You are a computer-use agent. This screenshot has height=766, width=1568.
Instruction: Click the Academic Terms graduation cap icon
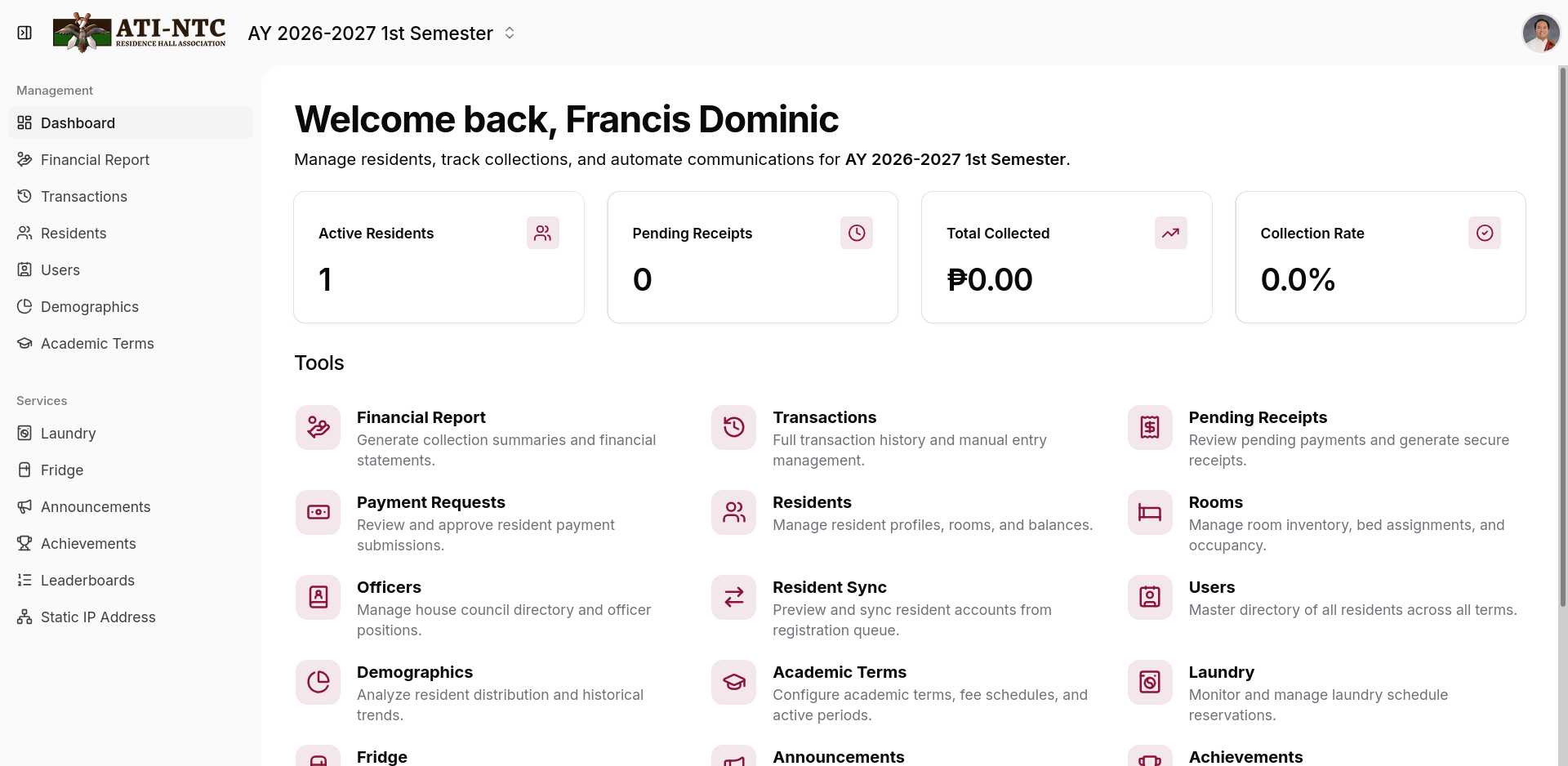click(733, 682)
